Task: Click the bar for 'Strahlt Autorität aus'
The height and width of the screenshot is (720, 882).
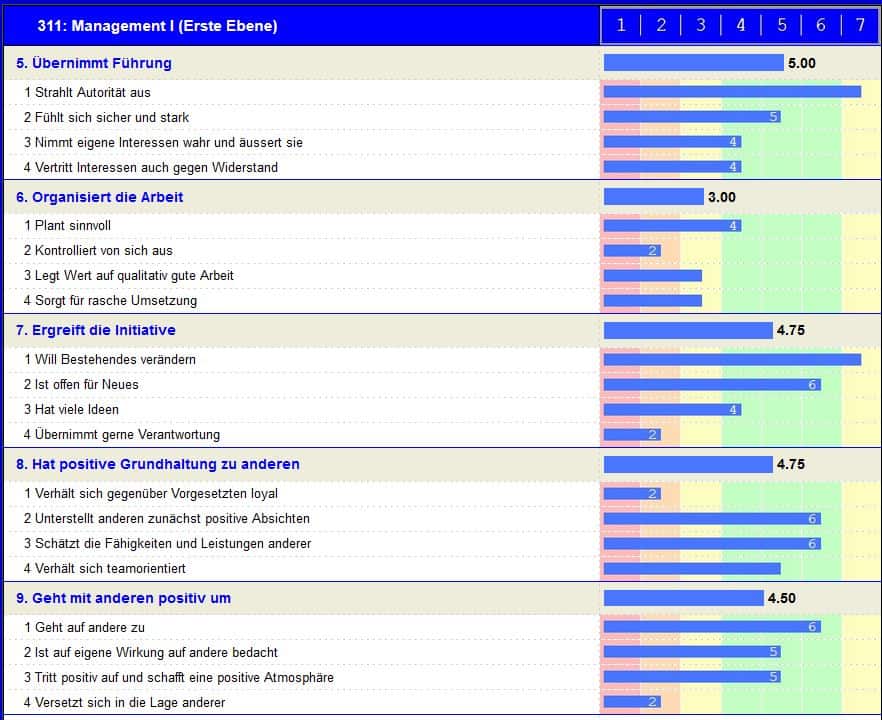Action: [732, 92]
